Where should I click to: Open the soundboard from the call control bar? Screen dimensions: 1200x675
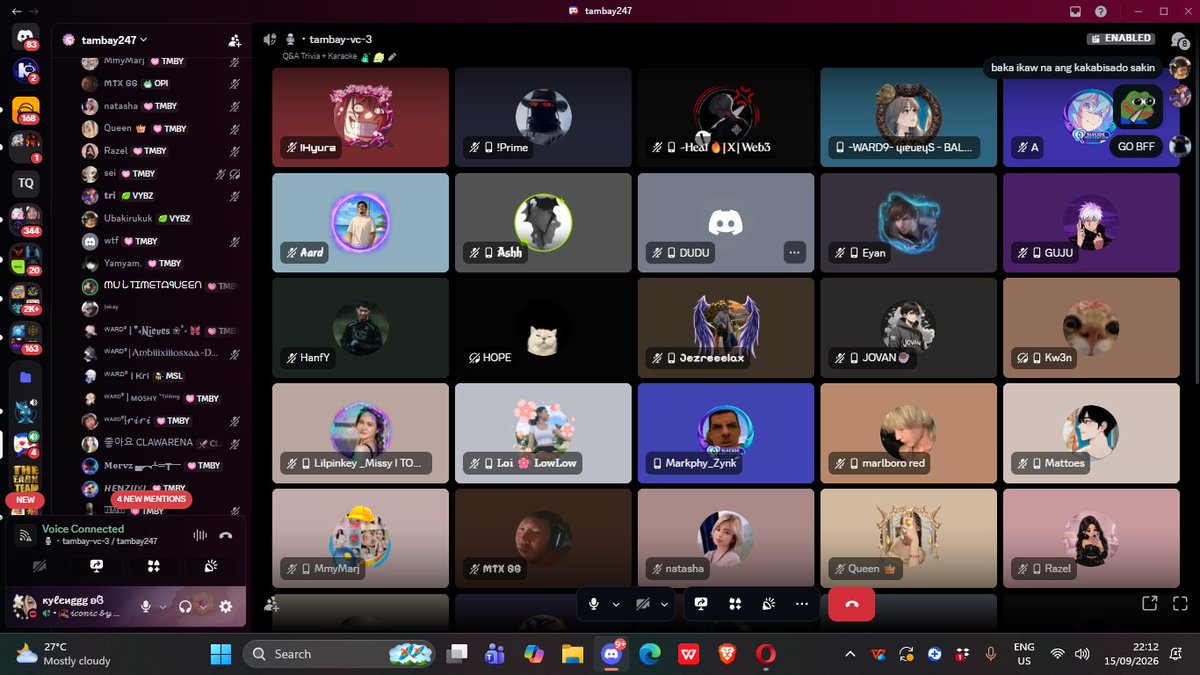pos(769,604)
